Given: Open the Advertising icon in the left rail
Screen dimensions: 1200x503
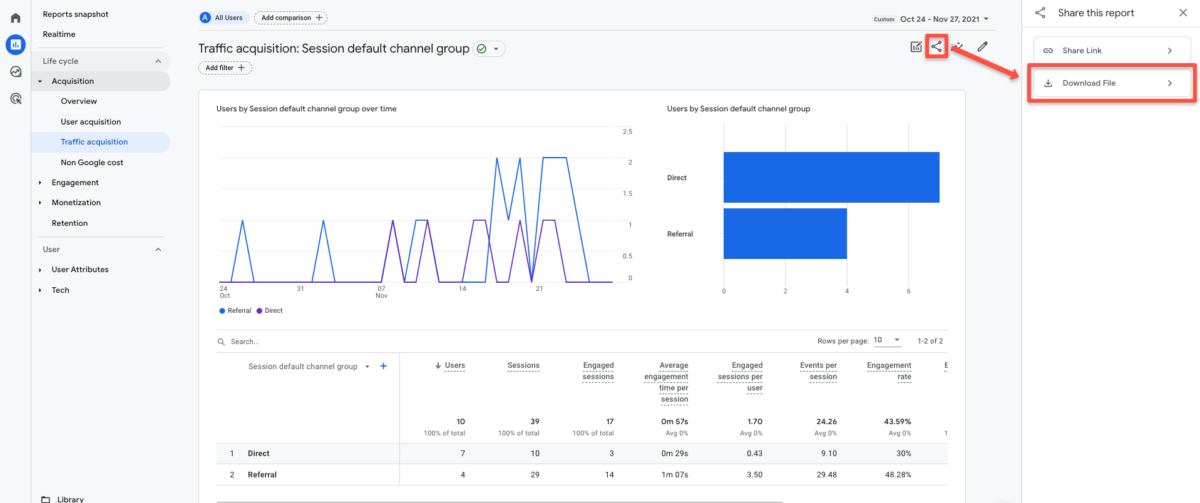Looking at the screenshot, I should click(x=15, y=98).
